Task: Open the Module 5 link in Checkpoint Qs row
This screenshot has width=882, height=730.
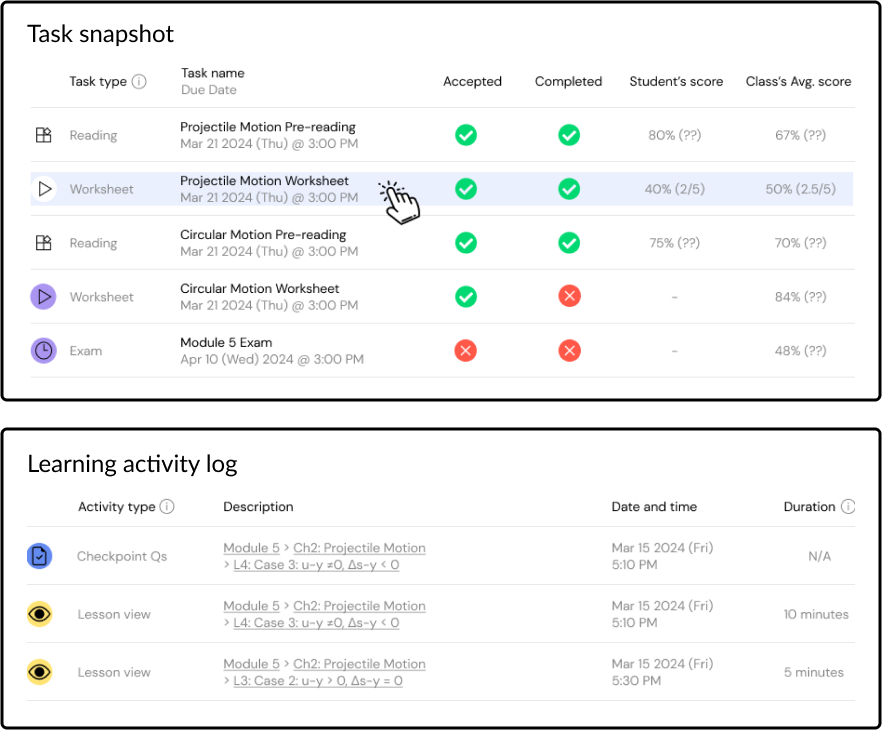Action: coord(251,548)
